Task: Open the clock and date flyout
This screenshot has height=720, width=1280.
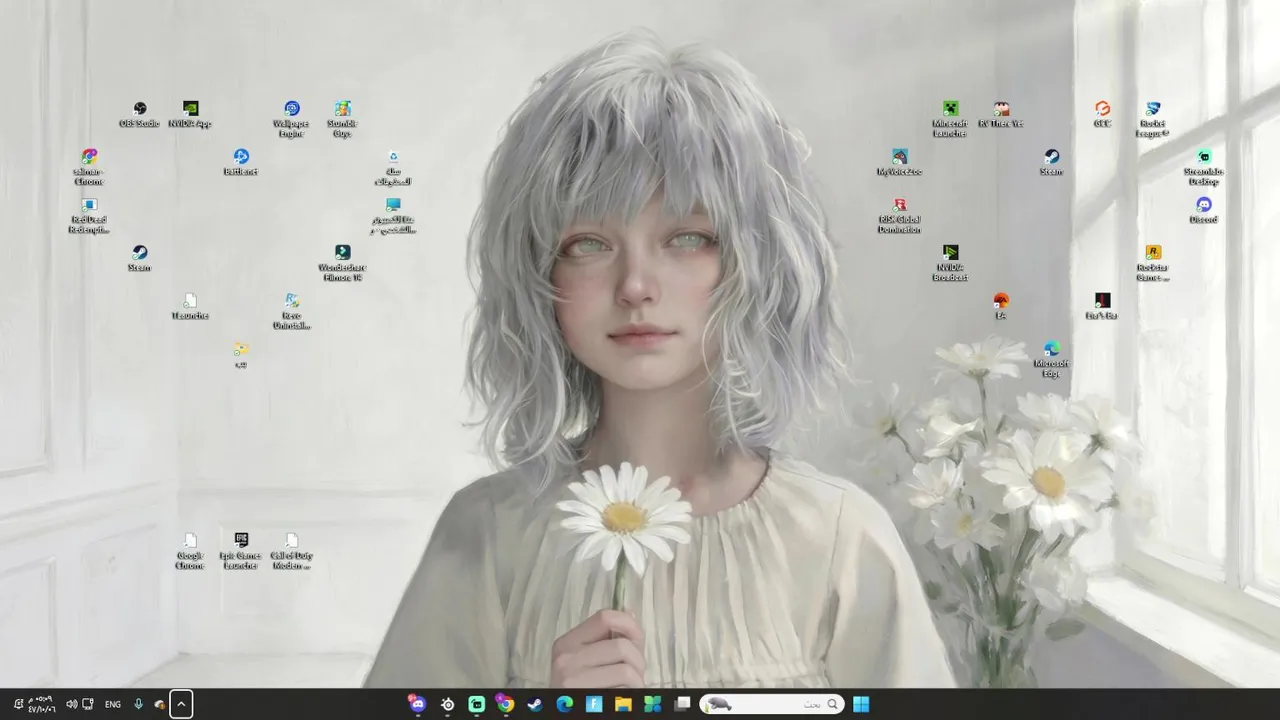Action: coord(40,704)
